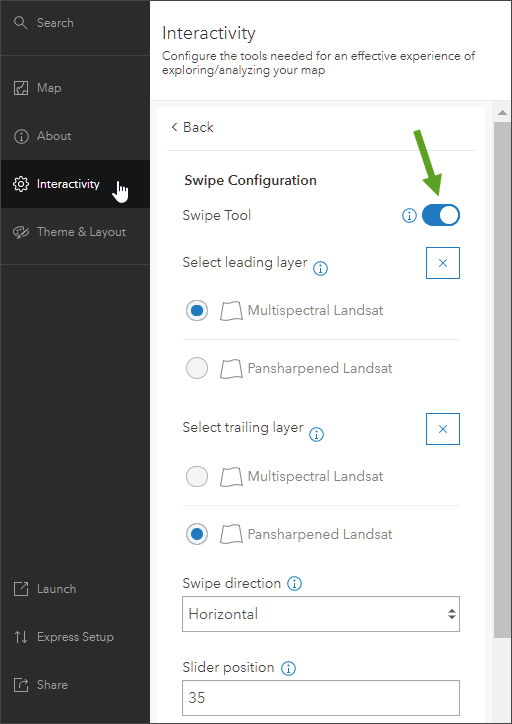Click the About info icon
The image size is (512, 724).
(x=21, y=136)
